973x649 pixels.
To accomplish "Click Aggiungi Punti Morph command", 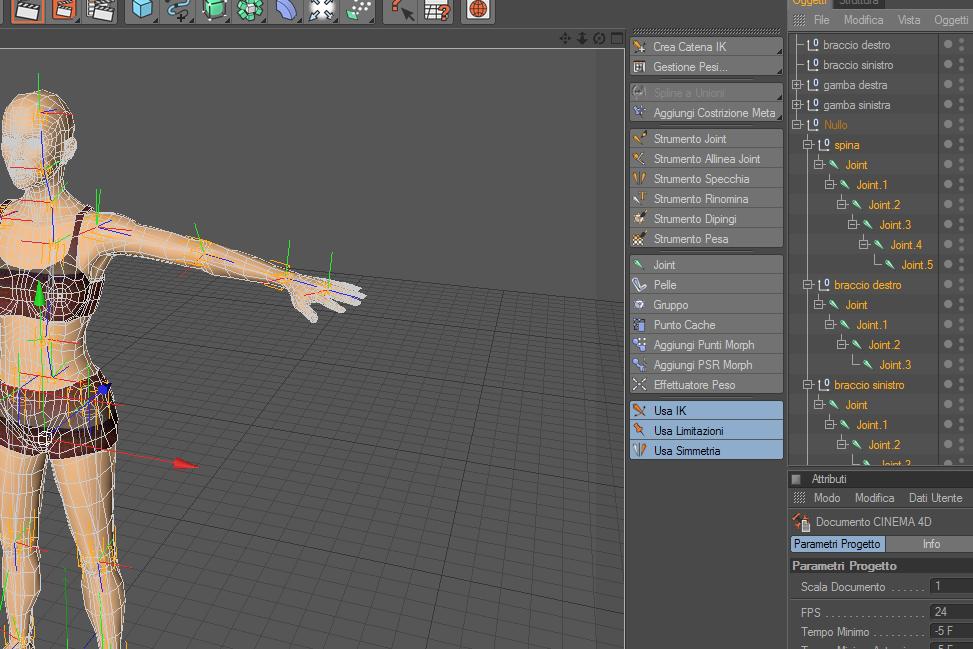I will (x=706, y=345).
